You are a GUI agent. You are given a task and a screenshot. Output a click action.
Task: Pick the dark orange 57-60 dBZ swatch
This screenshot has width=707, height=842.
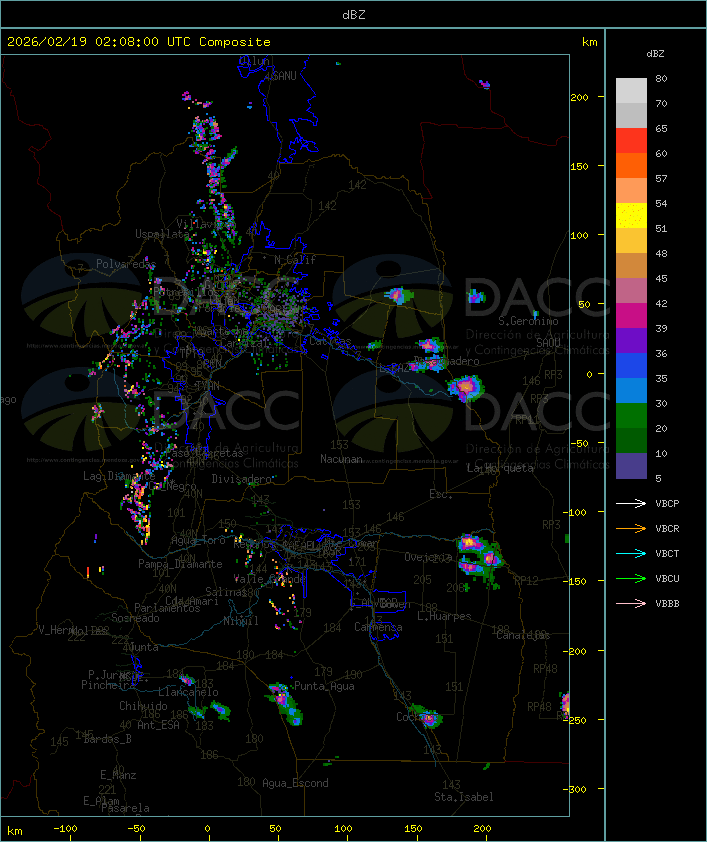pos(631,165)
